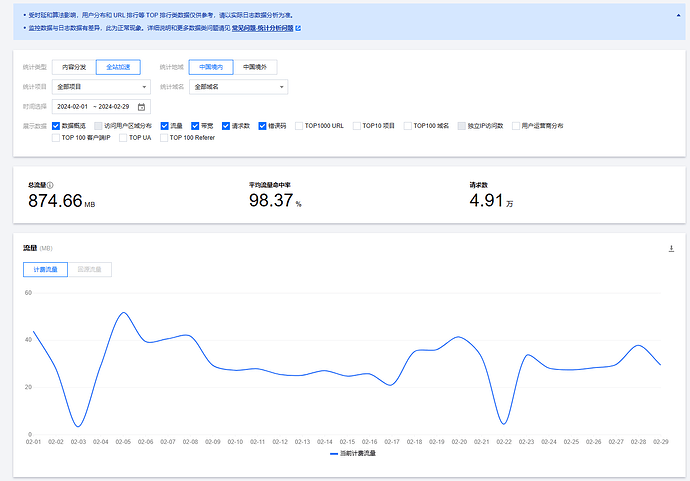Click the 4.91 万 request count value

491,201
